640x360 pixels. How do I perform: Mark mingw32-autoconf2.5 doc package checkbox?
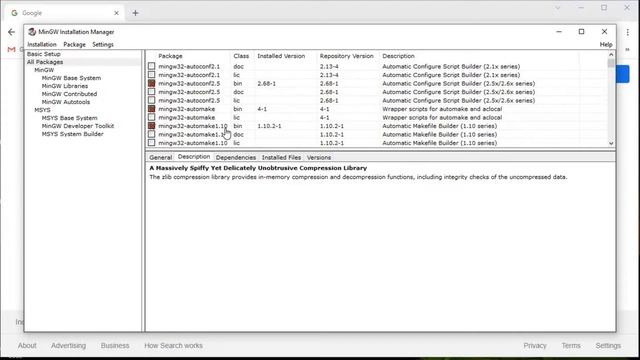(x=151, y=92)
